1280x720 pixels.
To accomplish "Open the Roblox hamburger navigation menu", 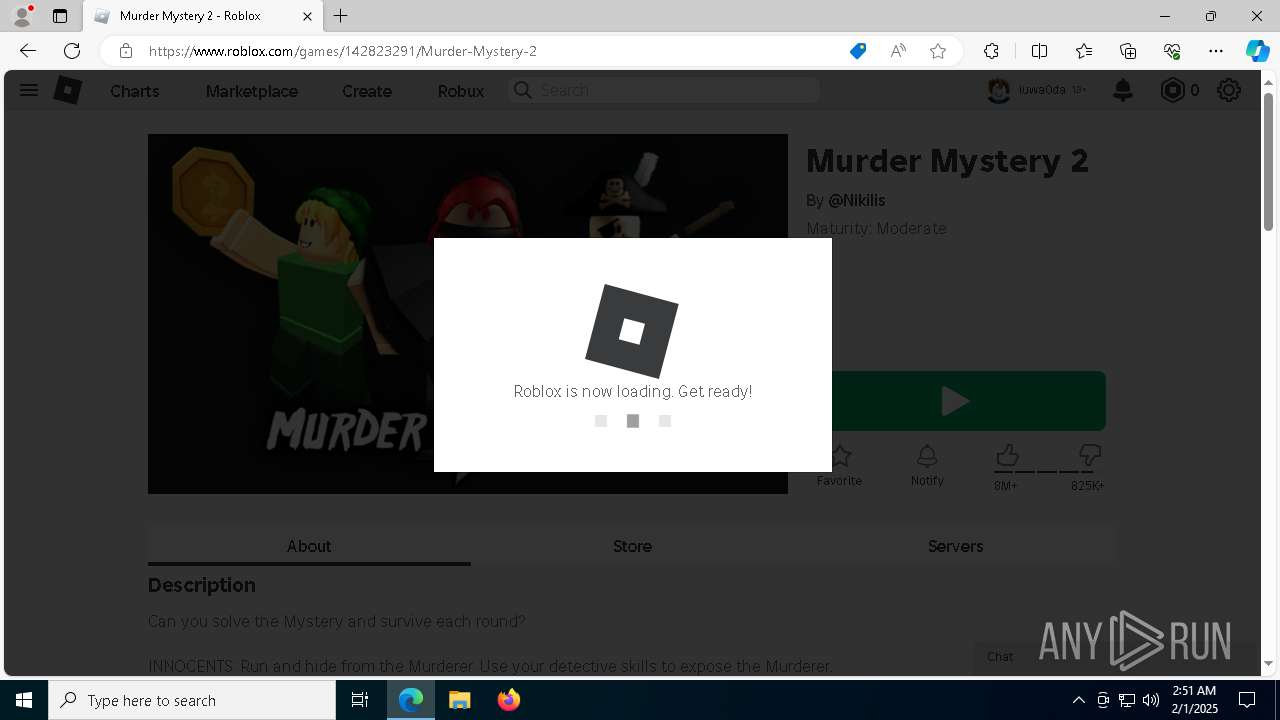I will (29, 90).
